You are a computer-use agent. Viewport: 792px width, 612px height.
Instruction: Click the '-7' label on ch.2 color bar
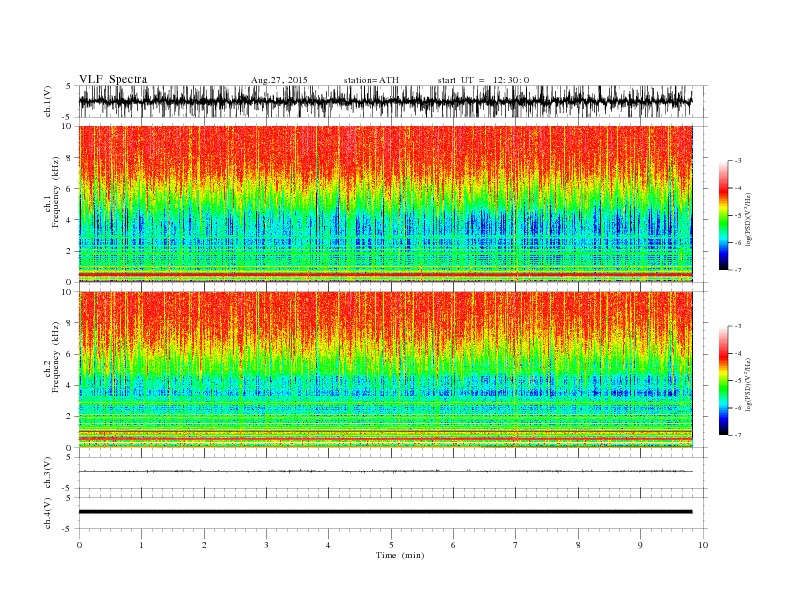[x=737, y=435]
